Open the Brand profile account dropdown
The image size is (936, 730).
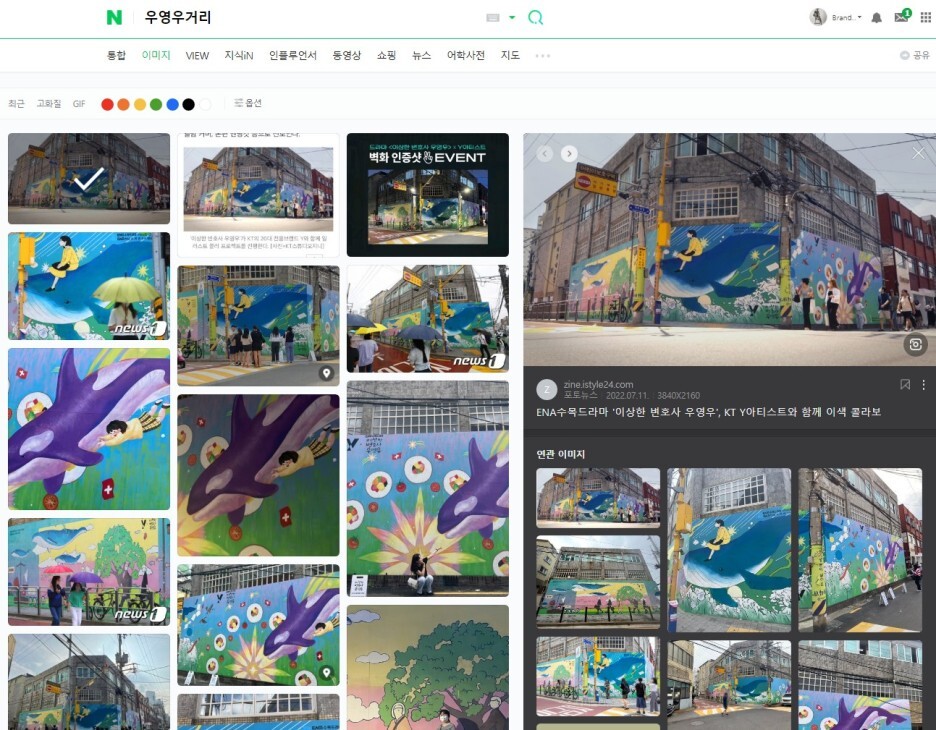(846, 17)
